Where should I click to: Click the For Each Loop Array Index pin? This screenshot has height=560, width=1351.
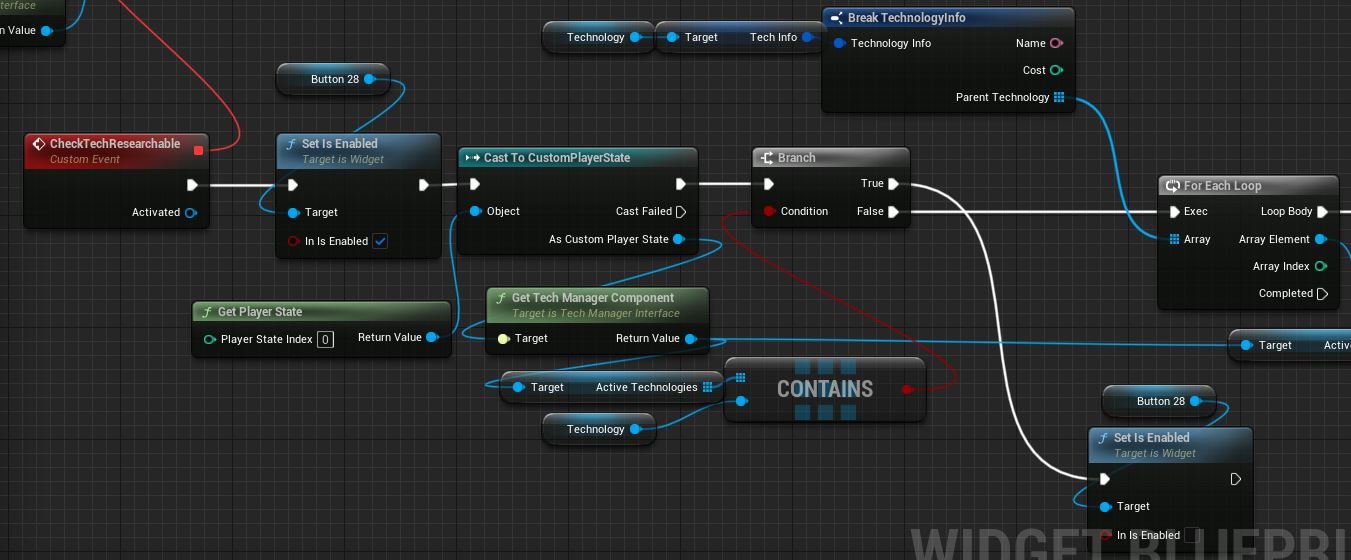(x=1321, y=266)
